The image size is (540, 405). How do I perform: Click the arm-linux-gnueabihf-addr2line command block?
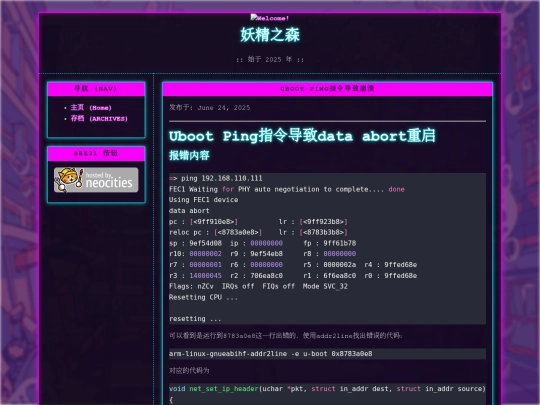click(x=327, y=354)
